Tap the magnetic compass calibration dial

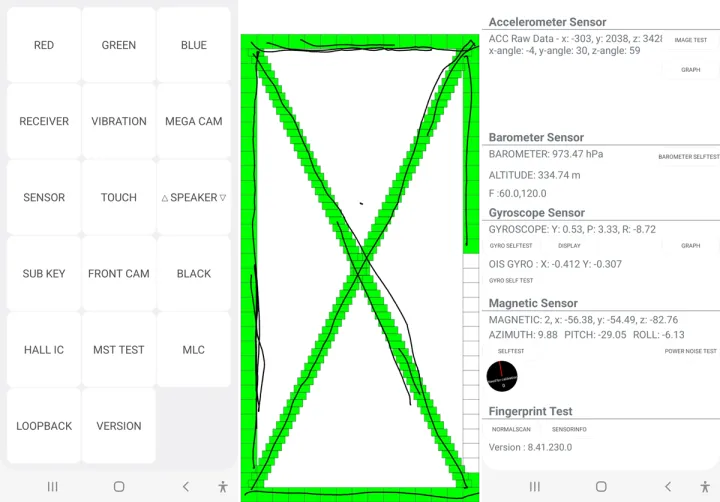click(x=502, y=376)
